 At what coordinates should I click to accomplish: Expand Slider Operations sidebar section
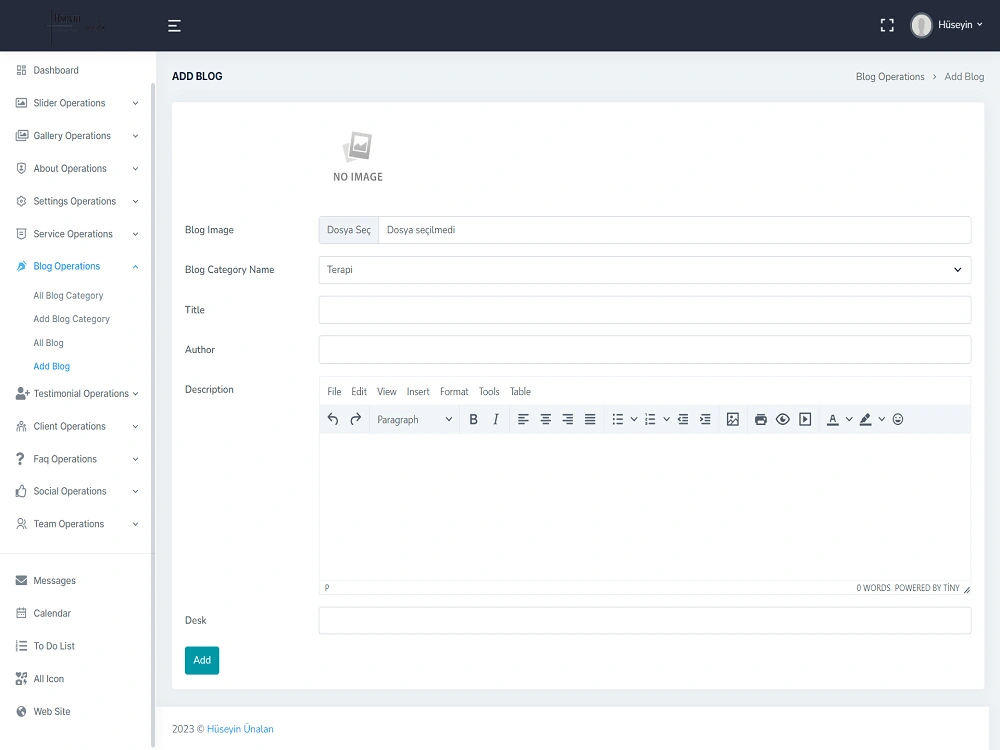[77, 103]
